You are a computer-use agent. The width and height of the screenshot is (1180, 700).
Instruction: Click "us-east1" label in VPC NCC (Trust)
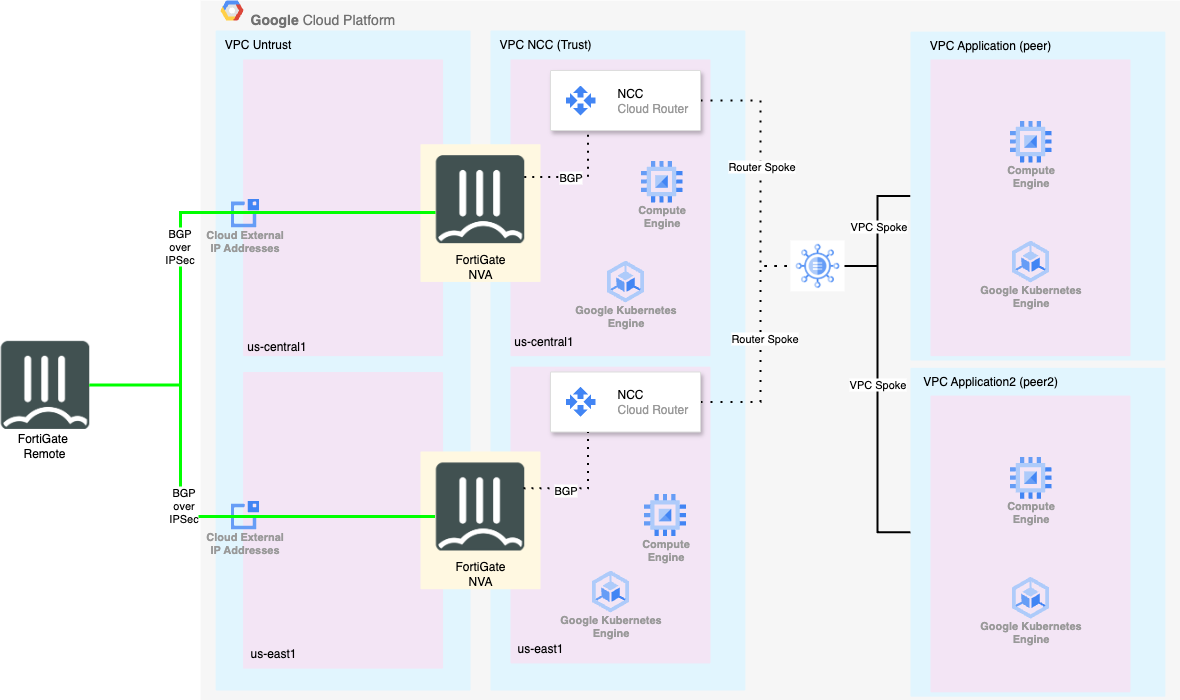540,649
